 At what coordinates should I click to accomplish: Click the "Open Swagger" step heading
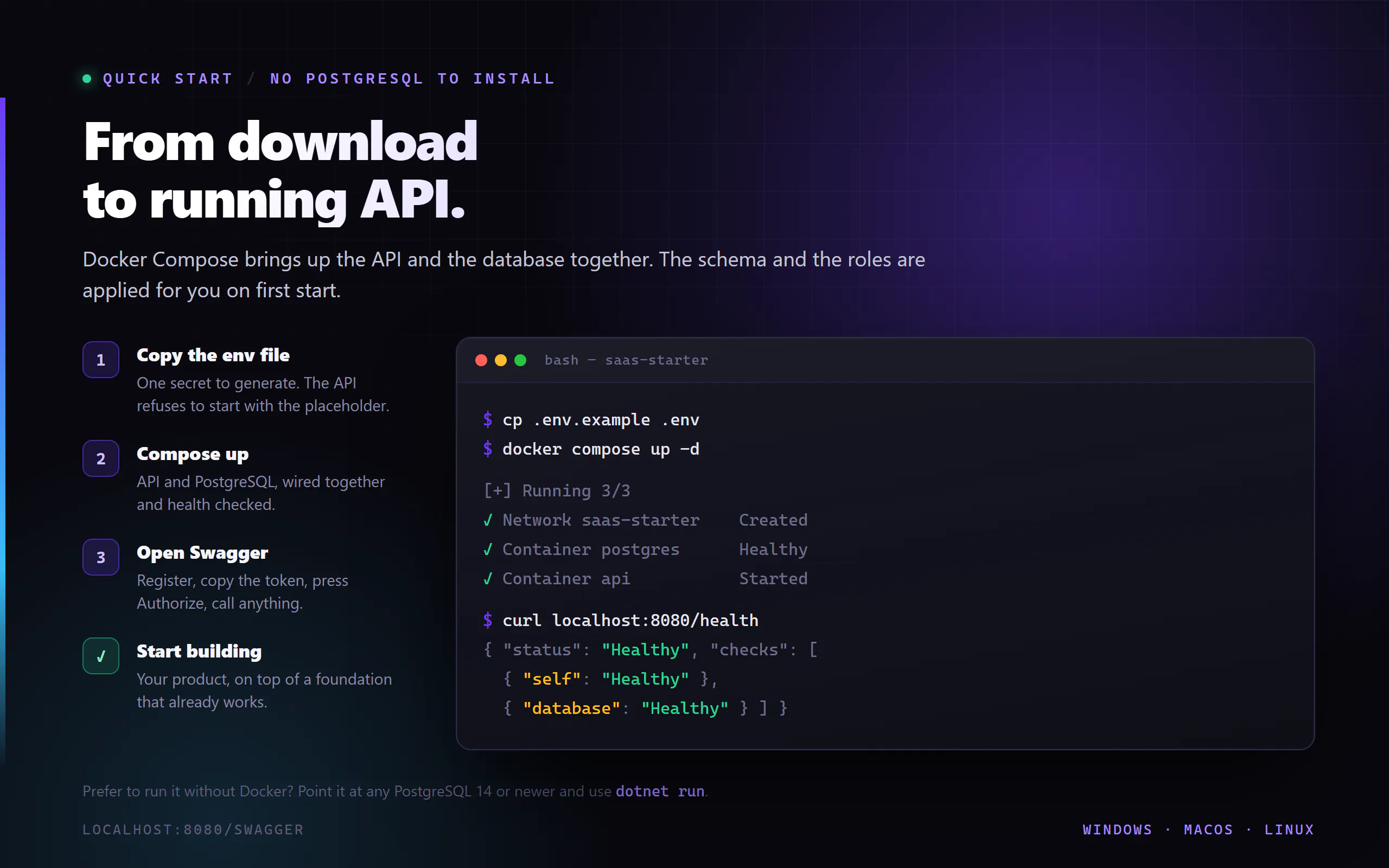202,553
